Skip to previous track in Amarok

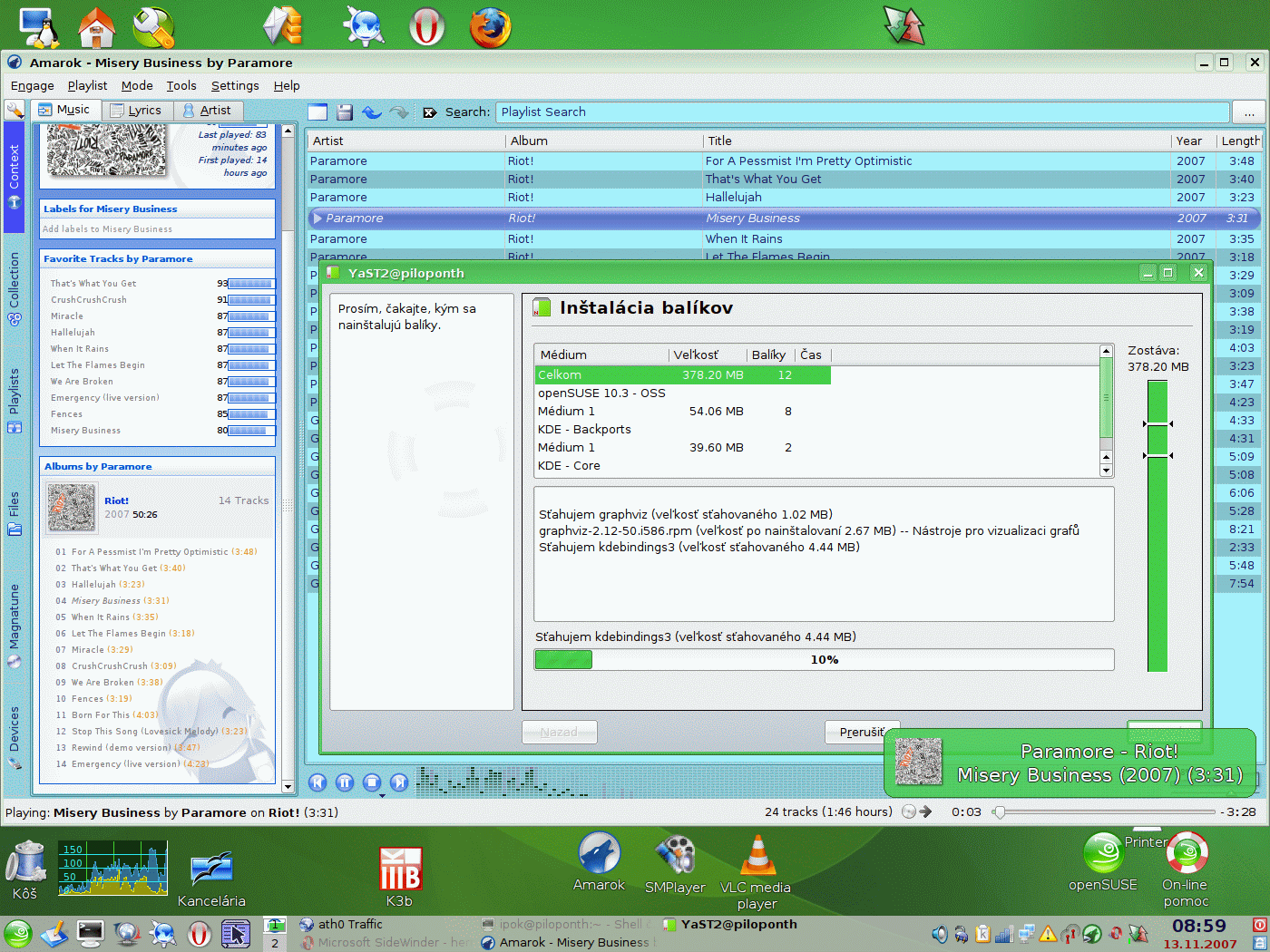[x=317, y=782]
